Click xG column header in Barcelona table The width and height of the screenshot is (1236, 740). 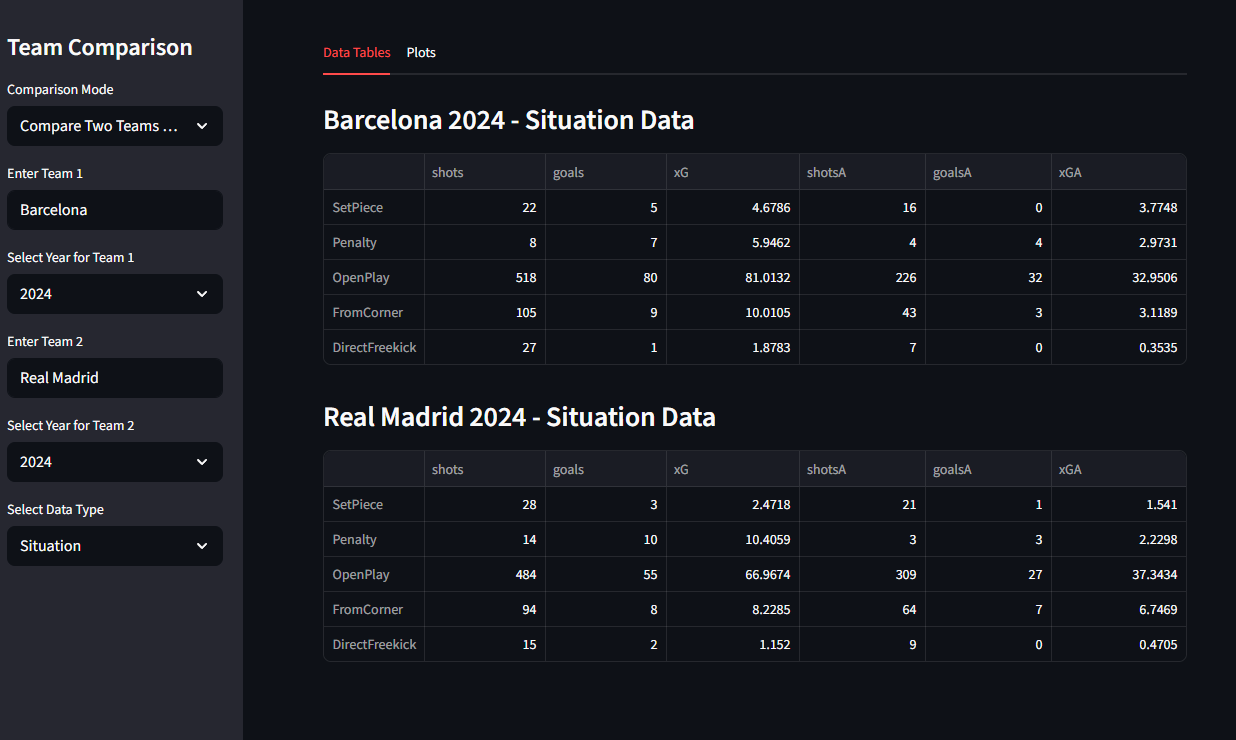pyautogui.click(x=732, y=173)
